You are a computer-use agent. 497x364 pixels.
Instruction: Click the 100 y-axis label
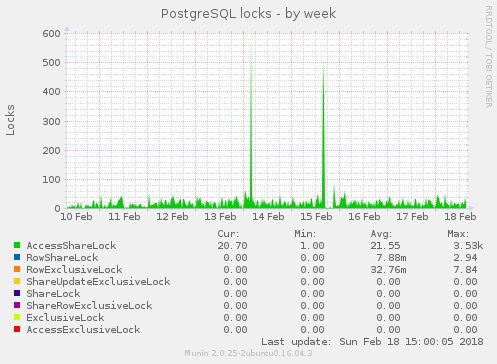point(52,180)
